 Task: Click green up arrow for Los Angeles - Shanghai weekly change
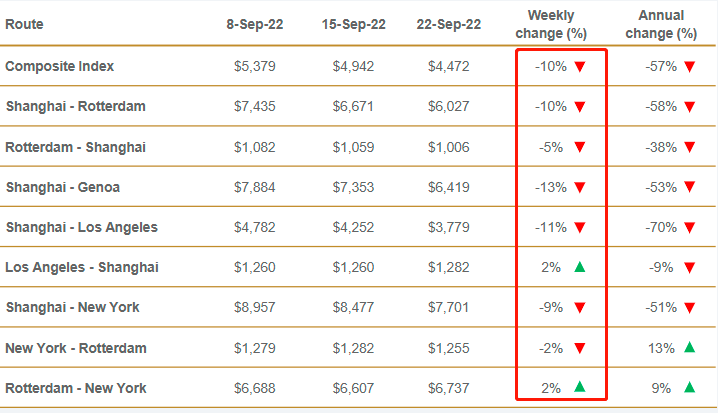coord(579,267)
